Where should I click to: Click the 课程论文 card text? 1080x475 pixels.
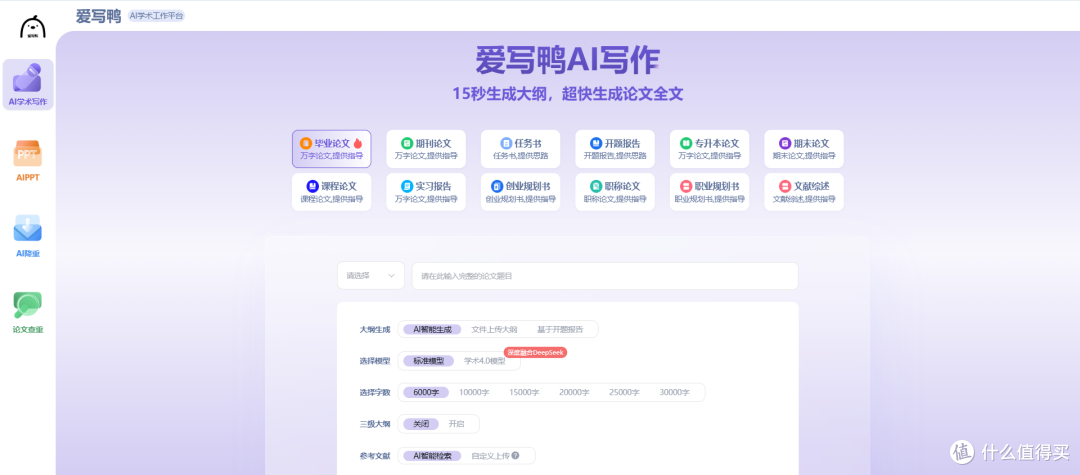tap(340, 186)
